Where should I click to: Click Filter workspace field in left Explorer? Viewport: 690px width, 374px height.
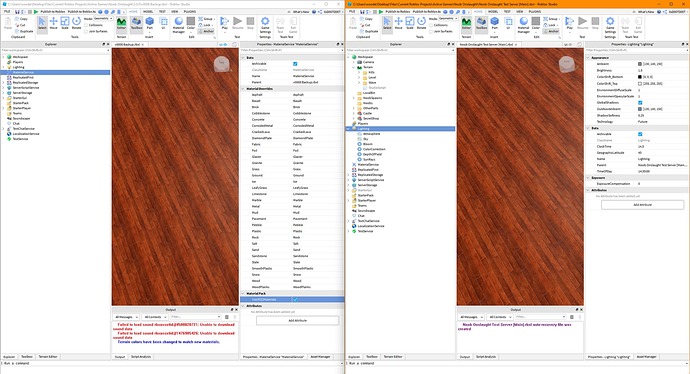point(55,50)
